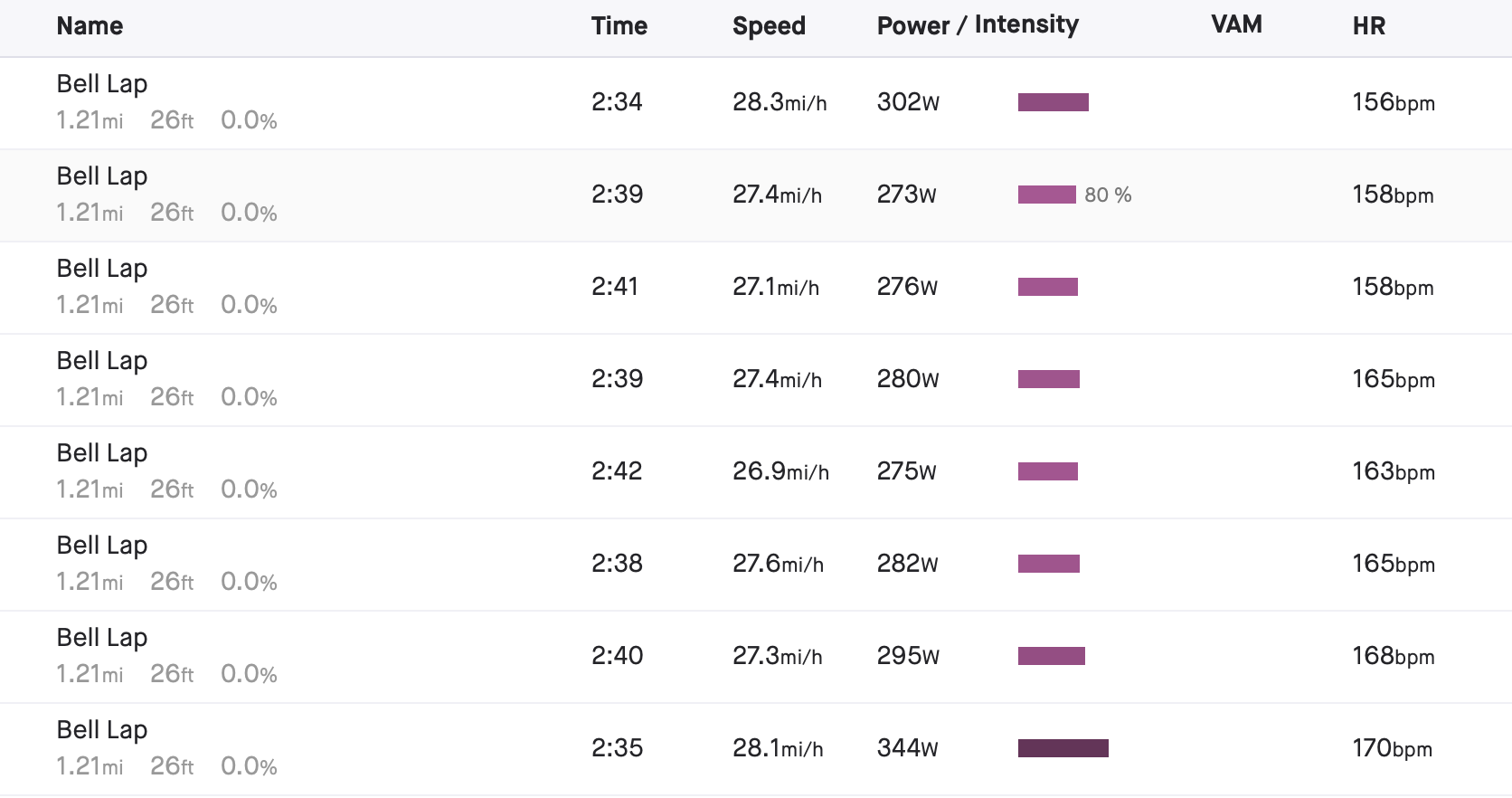
Task: Click the dark intensity bar for 344W
Action: pos(1063,748)
